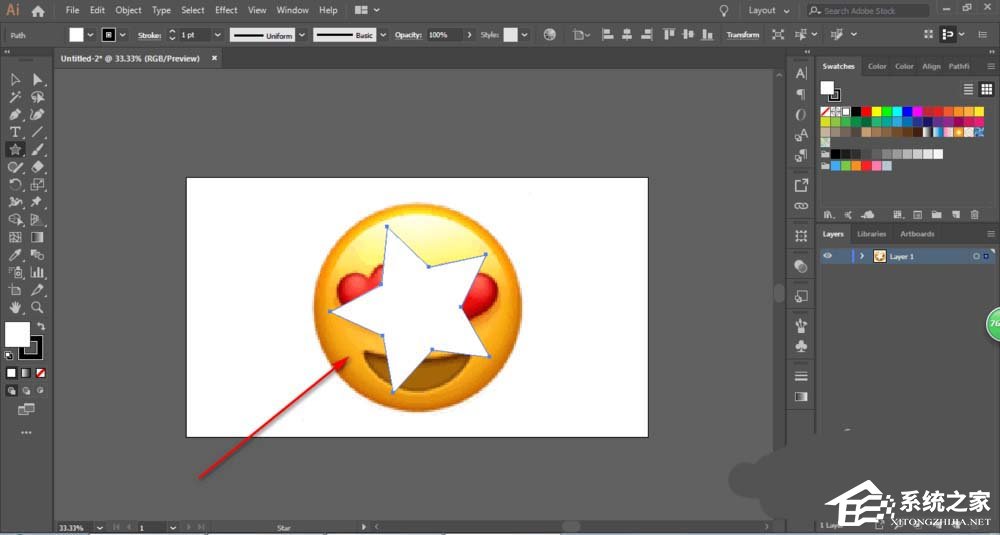Click the Transform button in control bar
The width and height of the screenshot is (1000, 535).
pos(743,35)
